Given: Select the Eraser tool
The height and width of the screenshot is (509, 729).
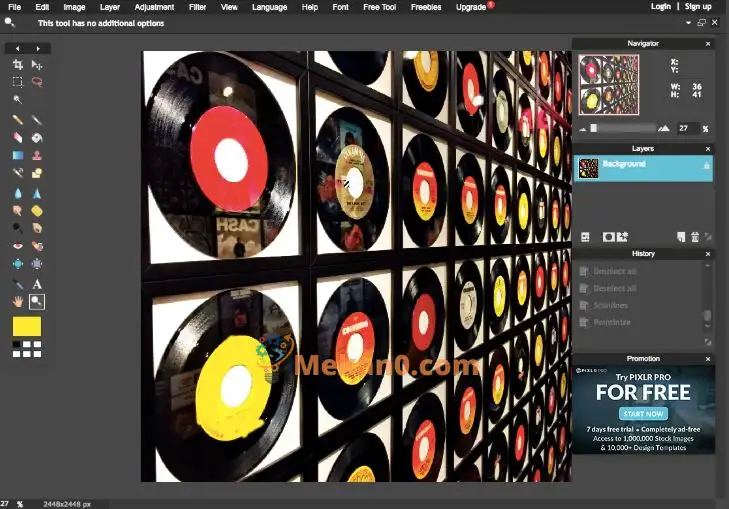Looking at the screenshot, I should coord(18,138).
